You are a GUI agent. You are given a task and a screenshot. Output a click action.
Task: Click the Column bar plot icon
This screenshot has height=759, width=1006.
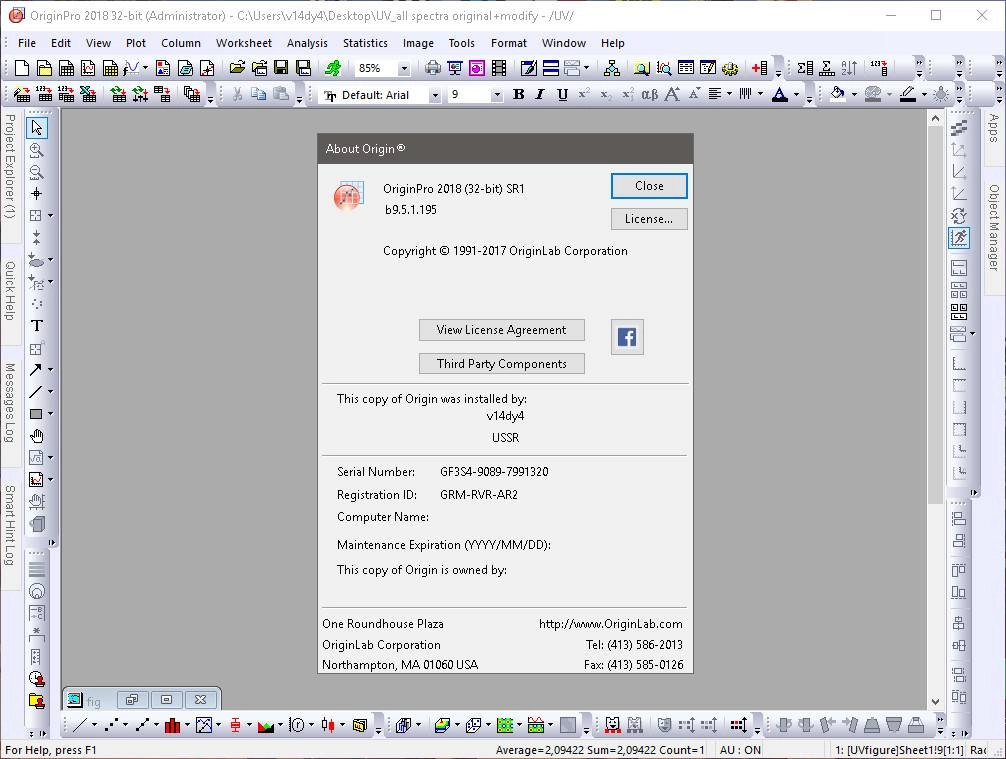click(x=173, y=725)
